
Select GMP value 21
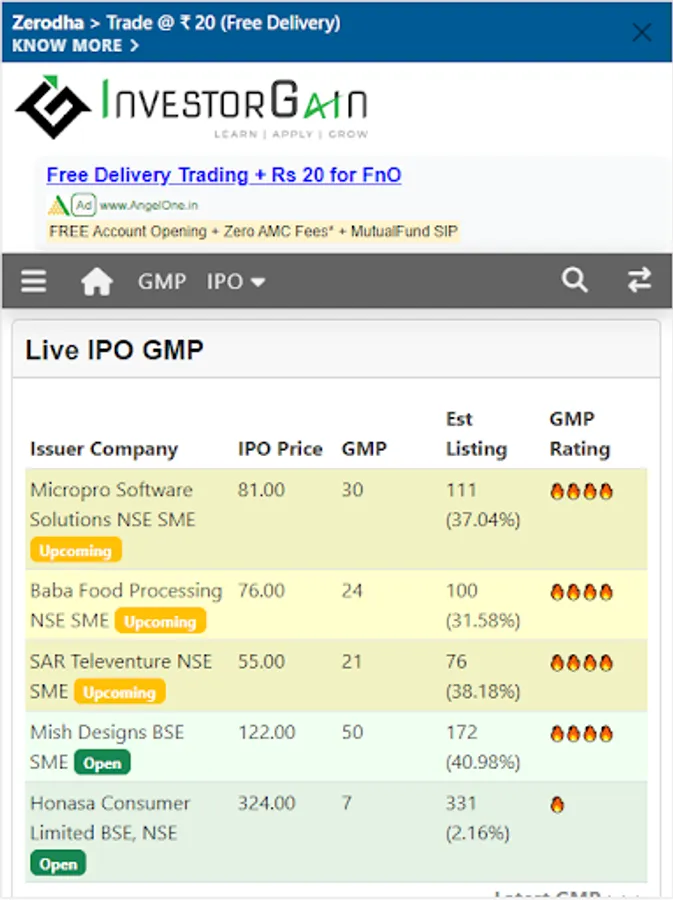(x=352, y=661)
